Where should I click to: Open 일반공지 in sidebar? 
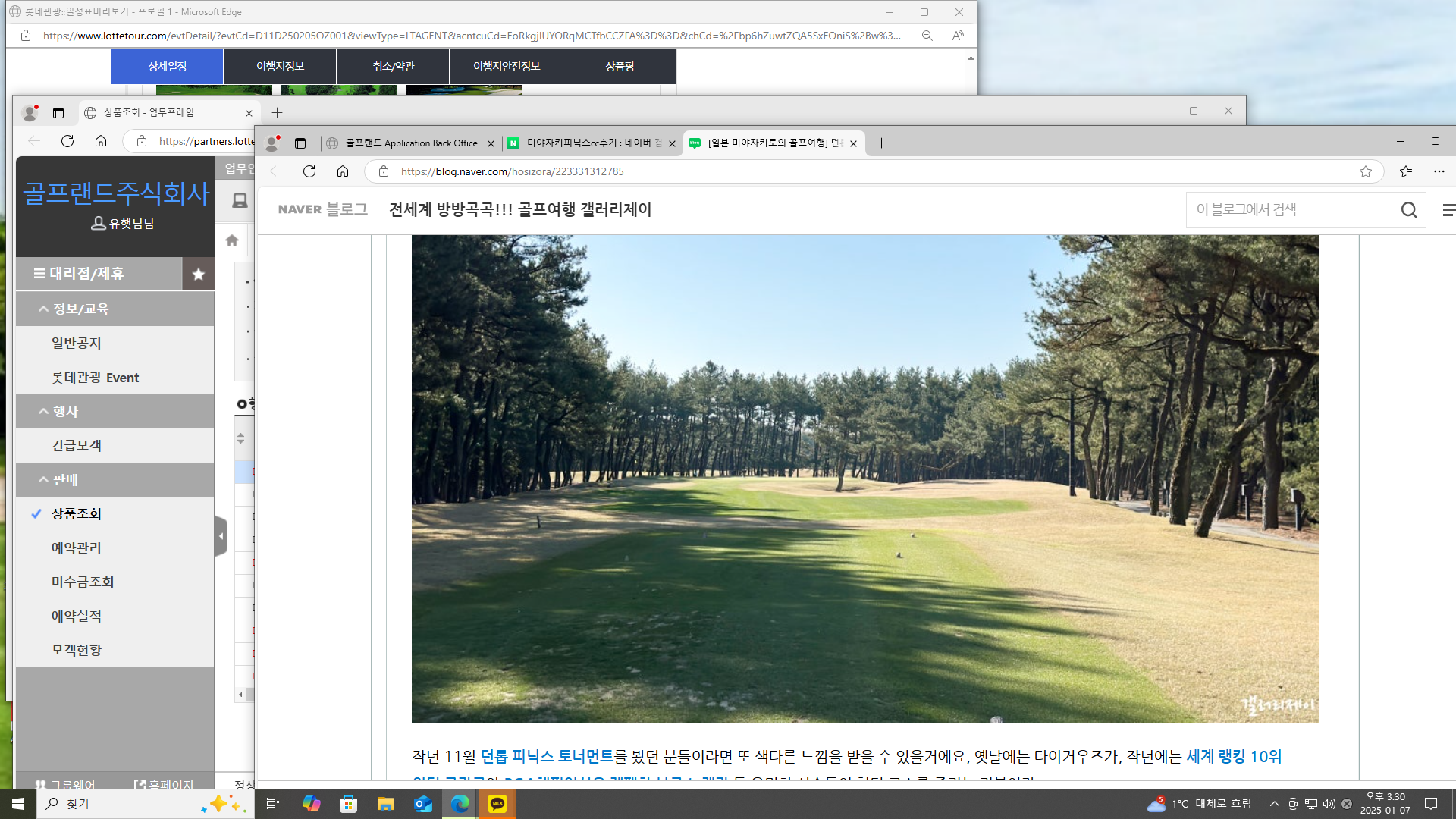point(115,343)
